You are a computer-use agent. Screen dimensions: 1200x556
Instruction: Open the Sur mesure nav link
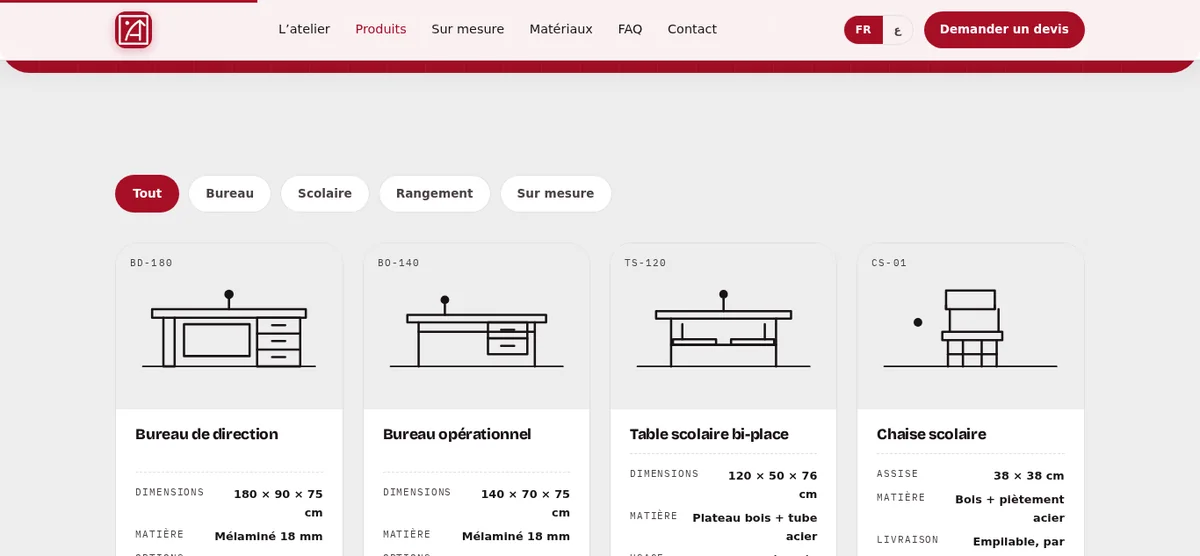(x=468, y=29)
